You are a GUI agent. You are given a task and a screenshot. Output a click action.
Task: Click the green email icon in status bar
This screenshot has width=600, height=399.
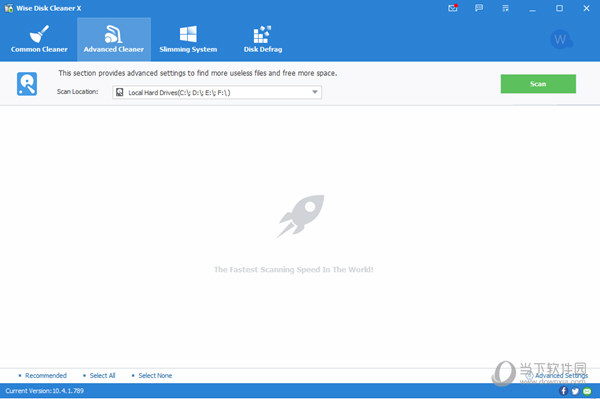point(587,391)
